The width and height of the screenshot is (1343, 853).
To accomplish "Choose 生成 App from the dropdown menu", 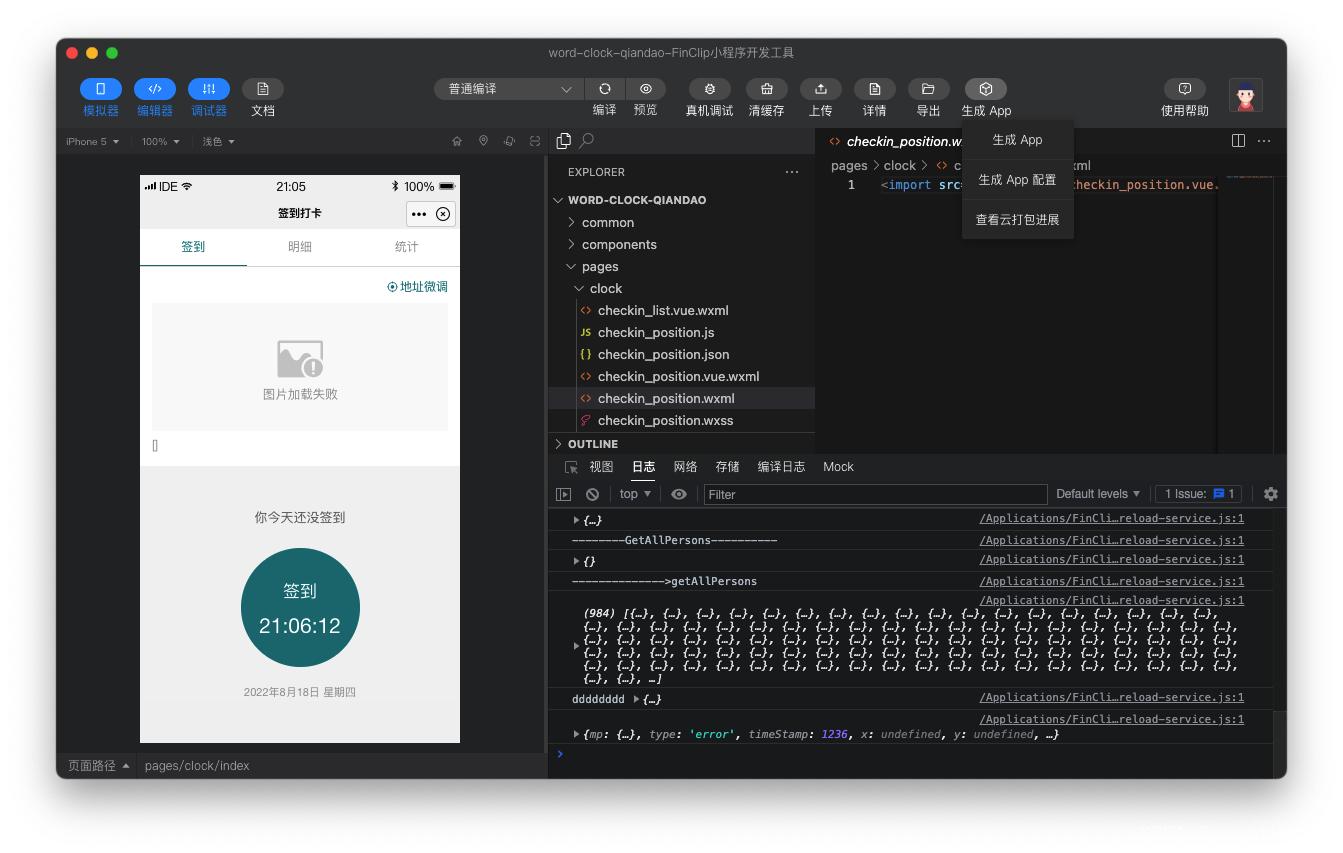I will click(1018, 140).
